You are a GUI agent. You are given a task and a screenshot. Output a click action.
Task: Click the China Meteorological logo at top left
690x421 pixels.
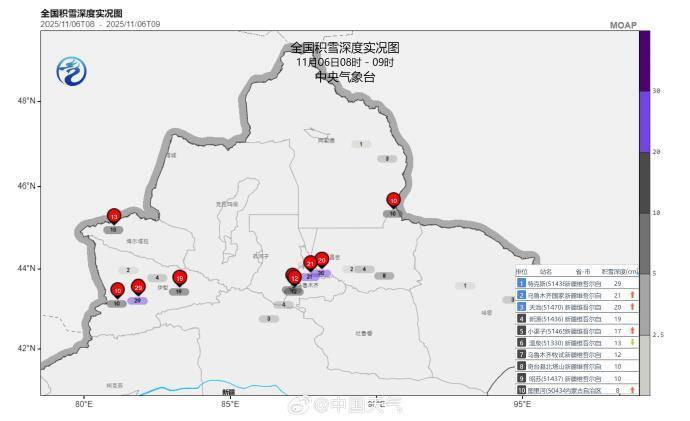[72, 72]
